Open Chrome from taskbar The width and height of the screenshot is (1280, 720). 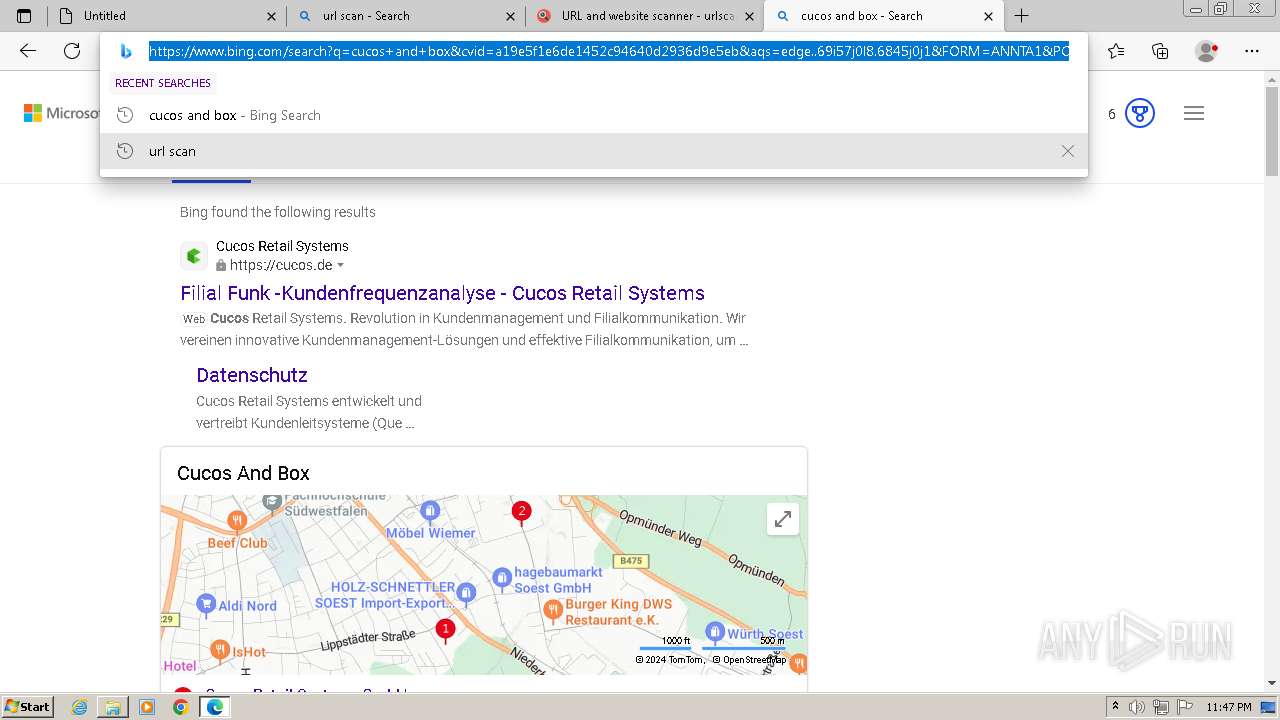[180, 707]
